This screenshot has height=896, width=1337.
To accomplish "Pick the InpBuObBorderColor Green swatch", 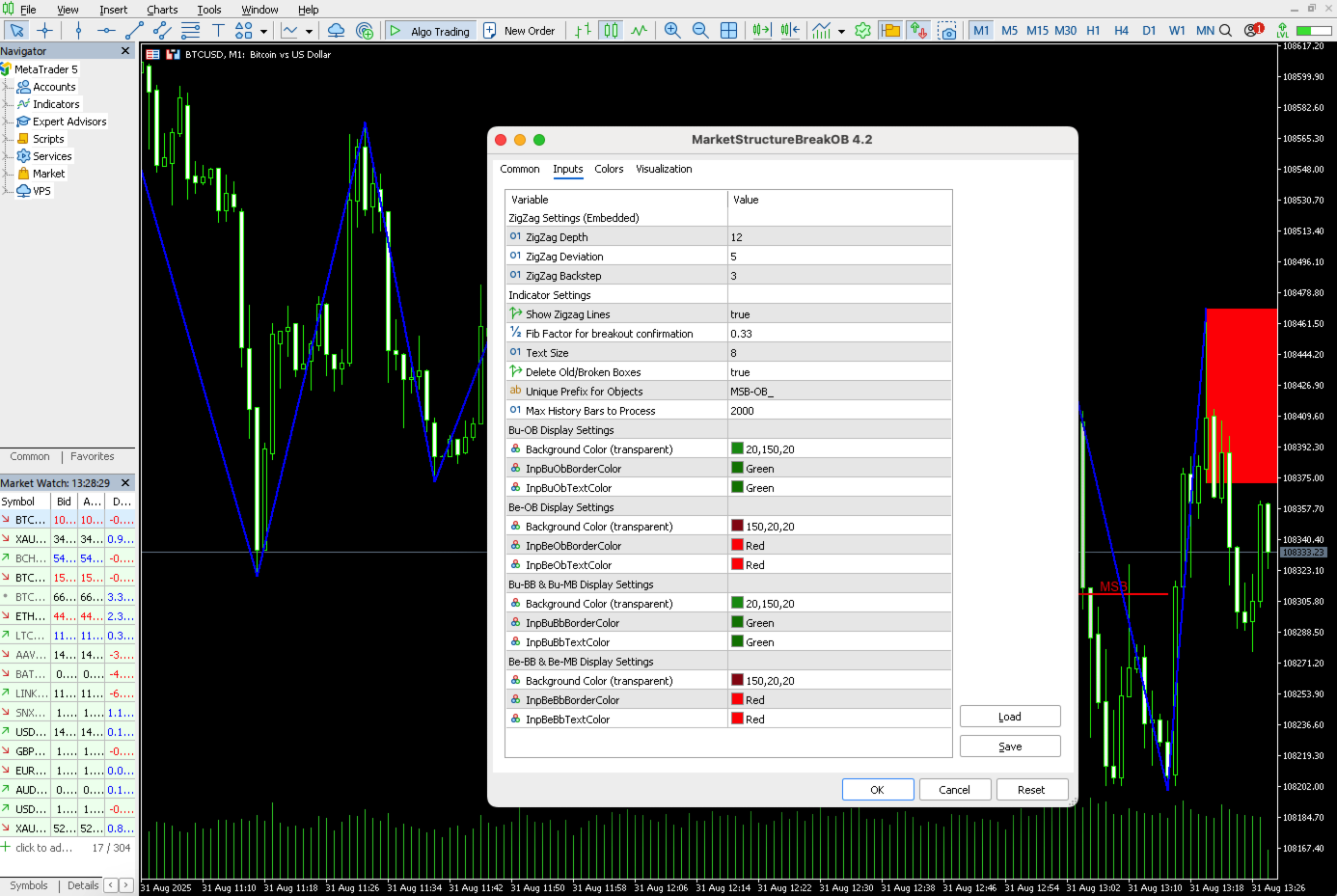I will pyautogui.click(x=737, y=468).
